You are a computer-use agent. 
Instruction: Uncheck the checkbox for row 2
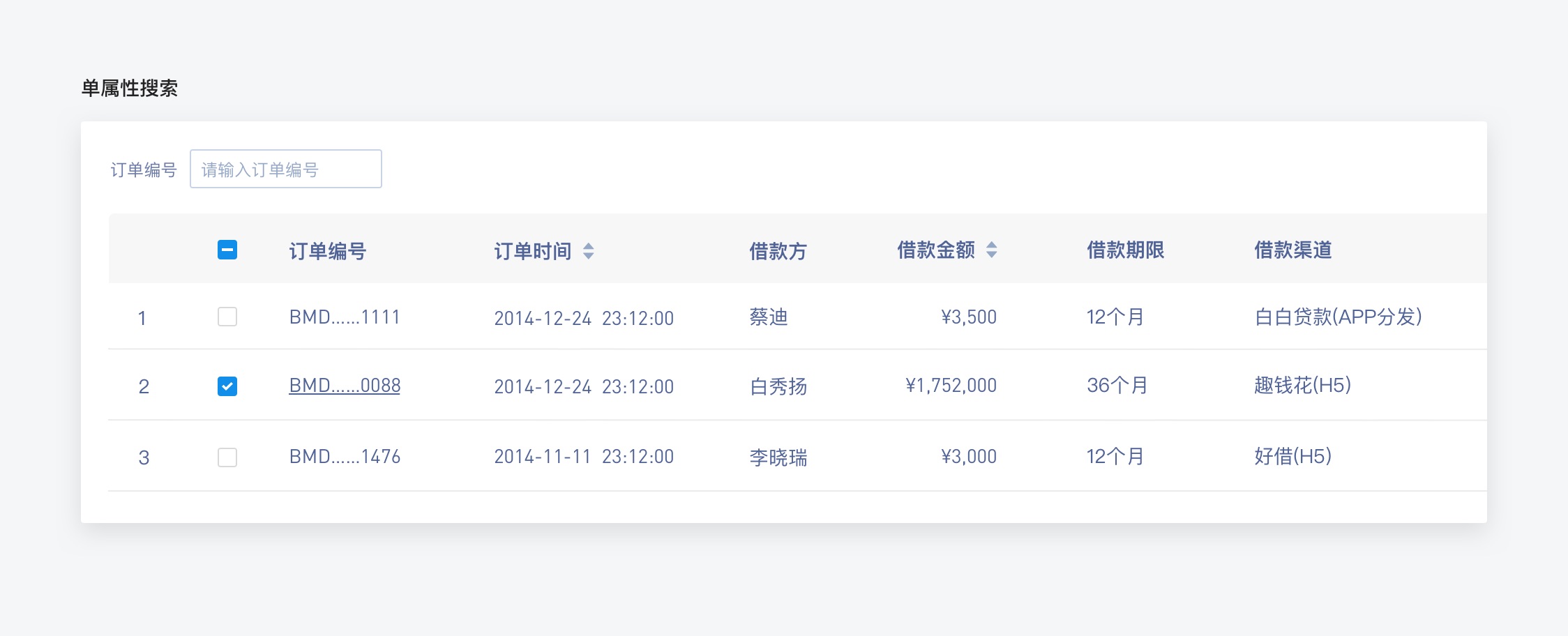click(227, 386)
